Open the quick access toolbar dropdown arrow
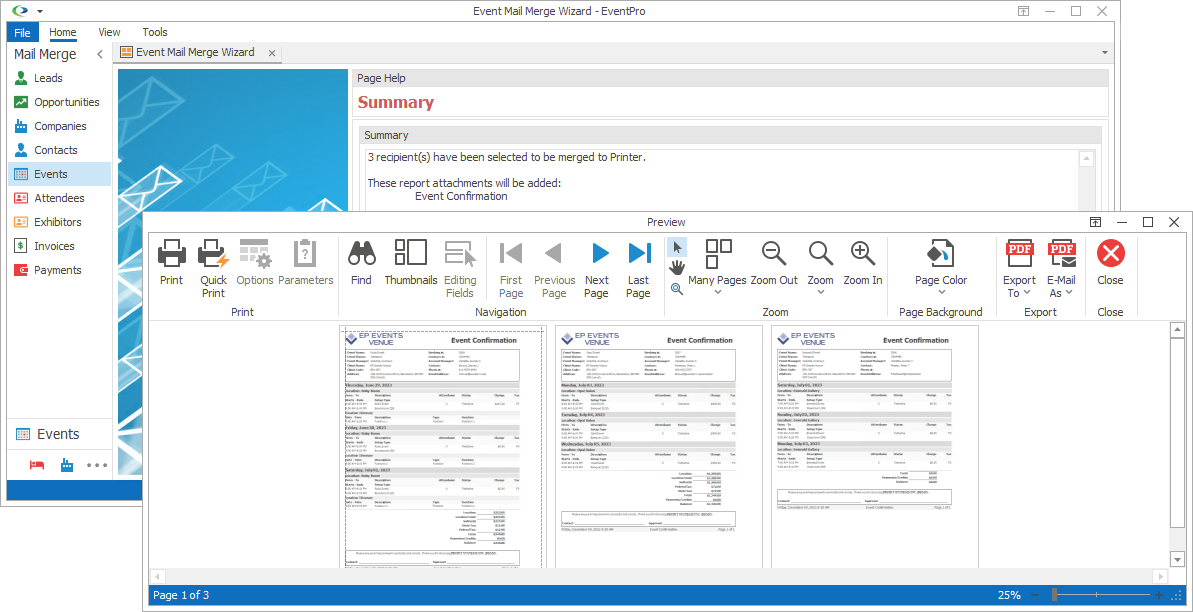 coord(40,11)
